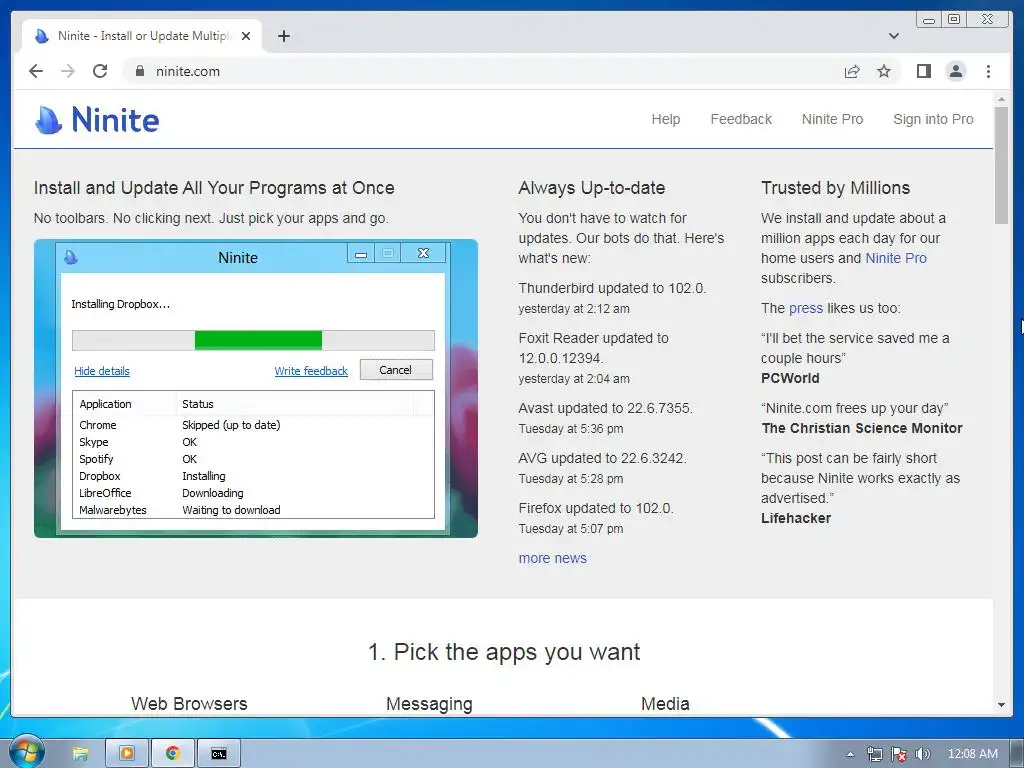The image size is (1024, 768).
Task: Expand the tab search chevron
Action: click(894, 36)
